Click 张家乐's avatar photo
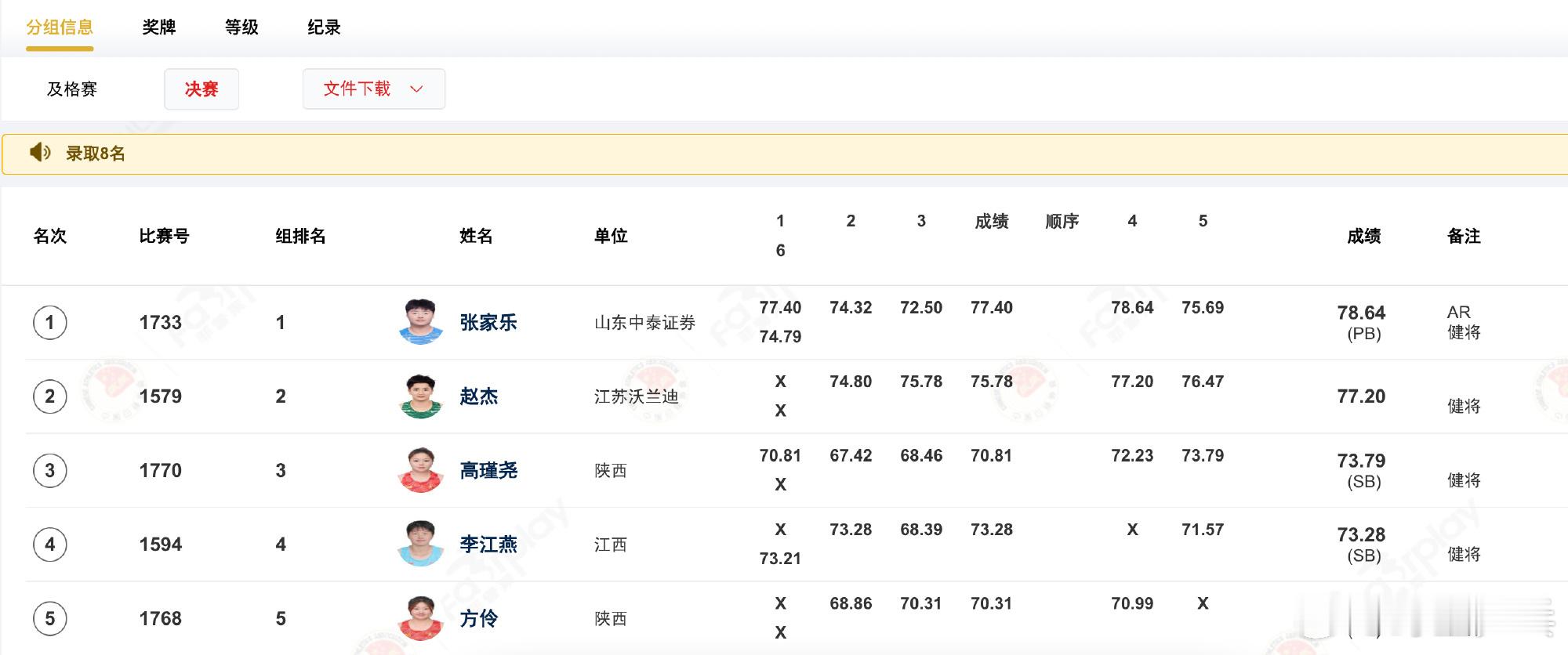The image size is (1568, 655). 421,322
